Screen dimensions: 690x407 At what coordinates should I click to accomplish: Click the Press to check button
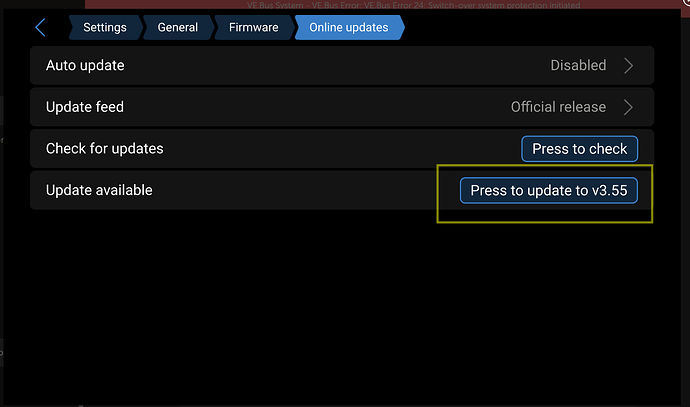point(579,149)
